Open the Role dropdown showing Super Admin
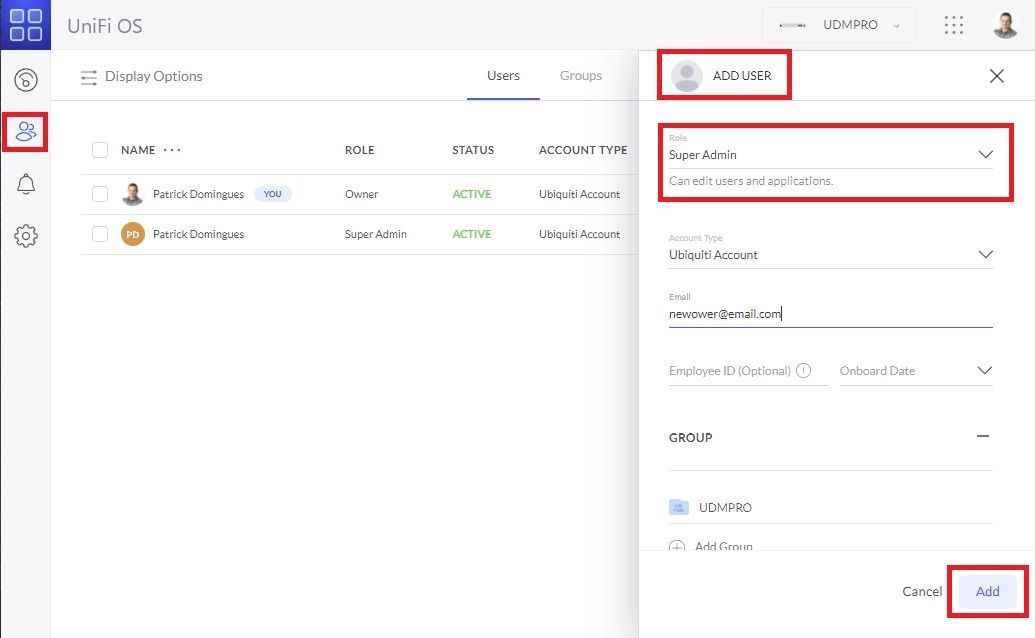1035x638 pixels. pyautogui.click(x=830, y=154)
